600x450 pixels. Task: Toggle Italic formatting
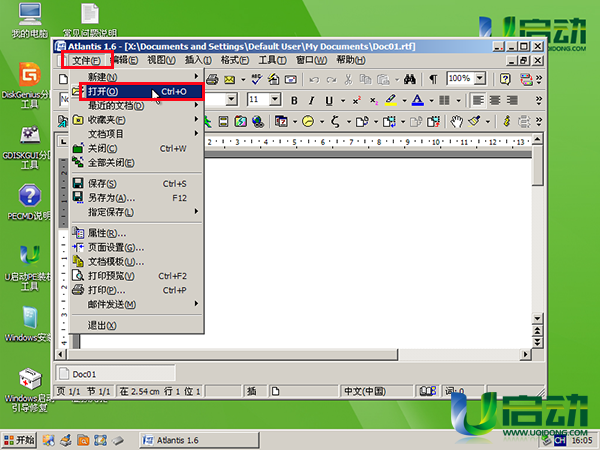point(311,101)
